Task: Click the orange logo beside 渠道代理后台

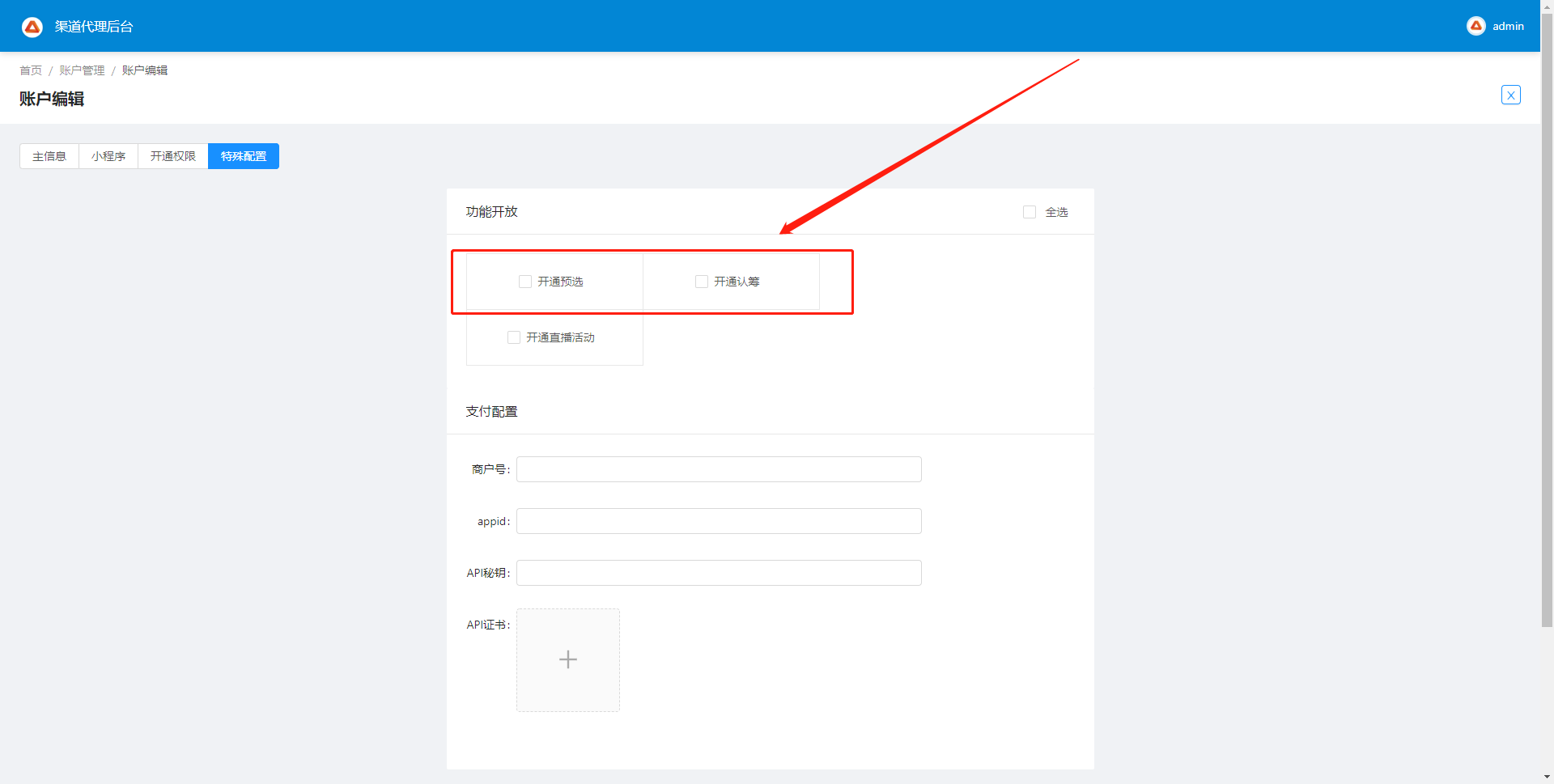Action: pyautogui.click(x=32, y=27)
